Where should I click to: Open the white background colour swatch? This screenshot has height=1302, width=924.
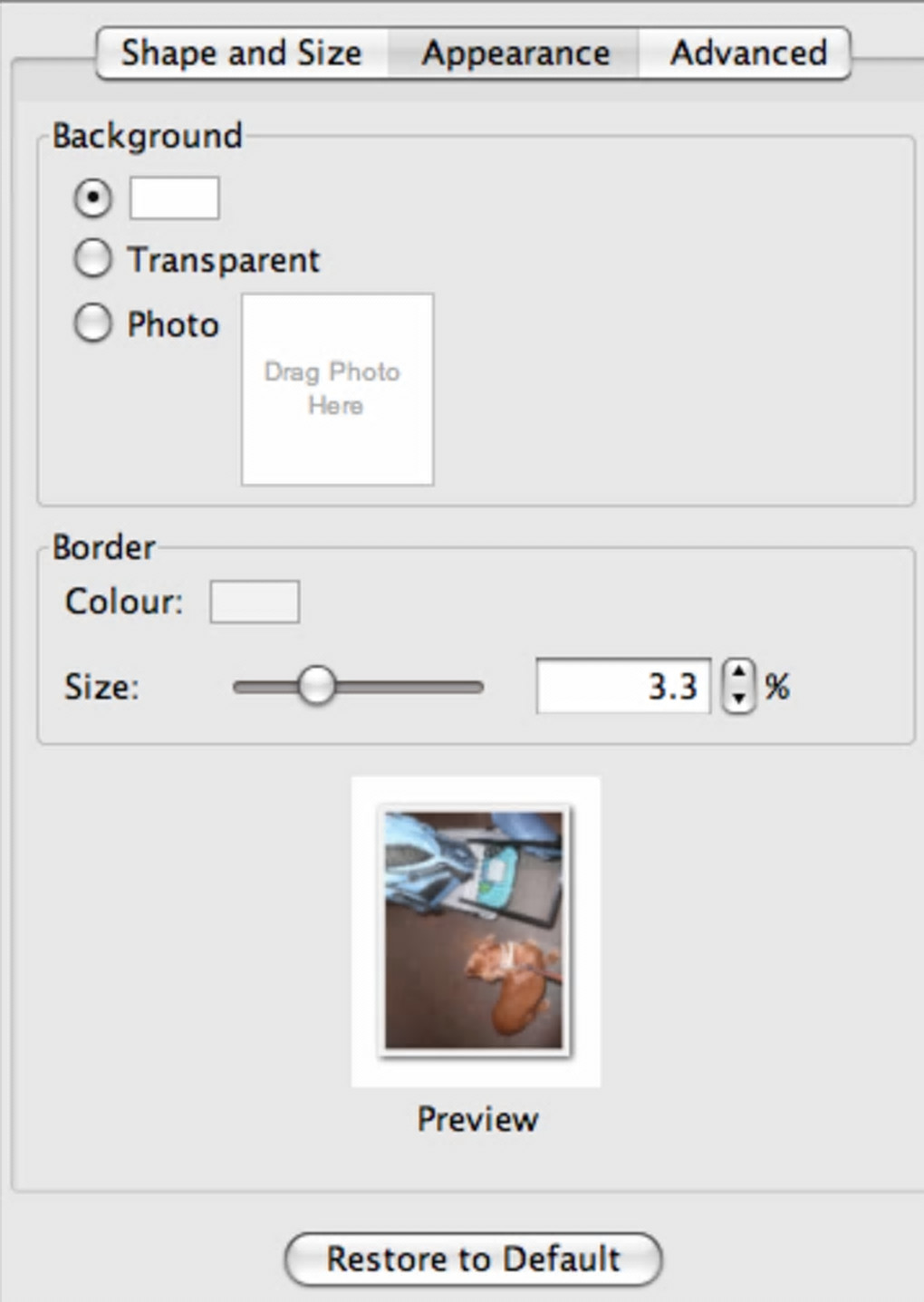click(174, 198)
